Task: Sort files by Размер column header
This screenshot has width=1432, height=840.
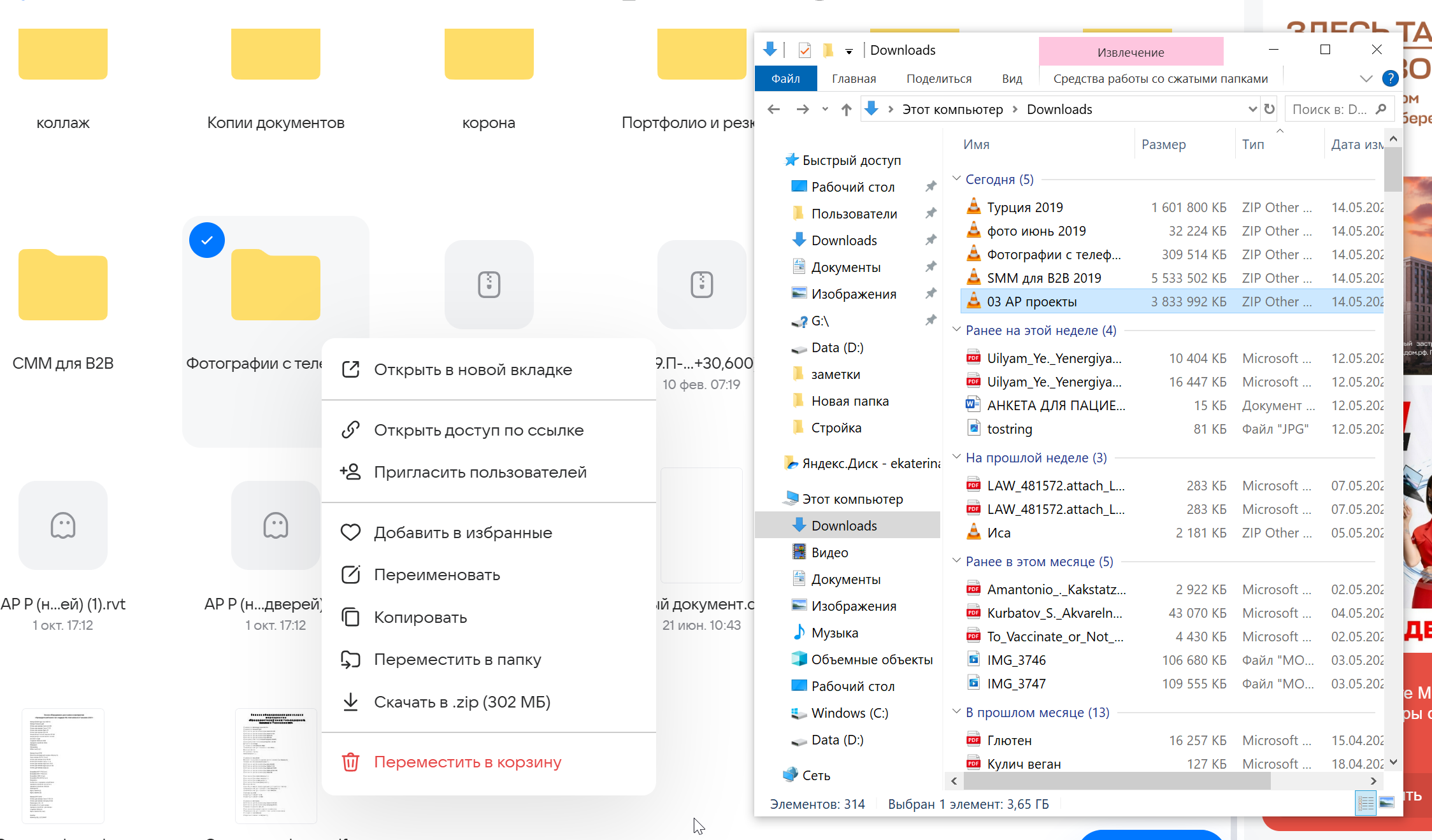Action: tap(1163, 145)
